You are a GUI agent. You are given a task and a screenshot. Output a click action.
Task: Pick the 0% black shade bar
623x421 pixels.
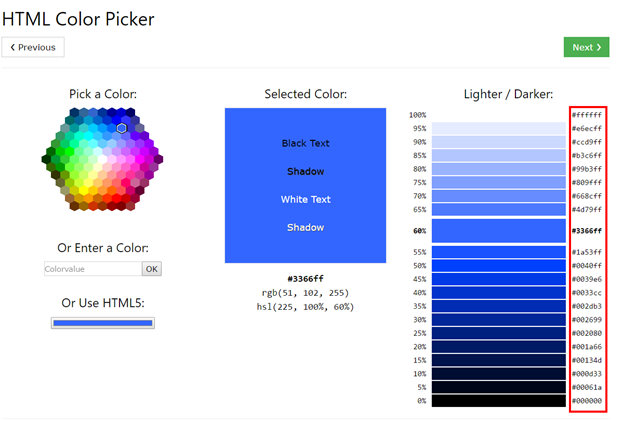[499, 400]
